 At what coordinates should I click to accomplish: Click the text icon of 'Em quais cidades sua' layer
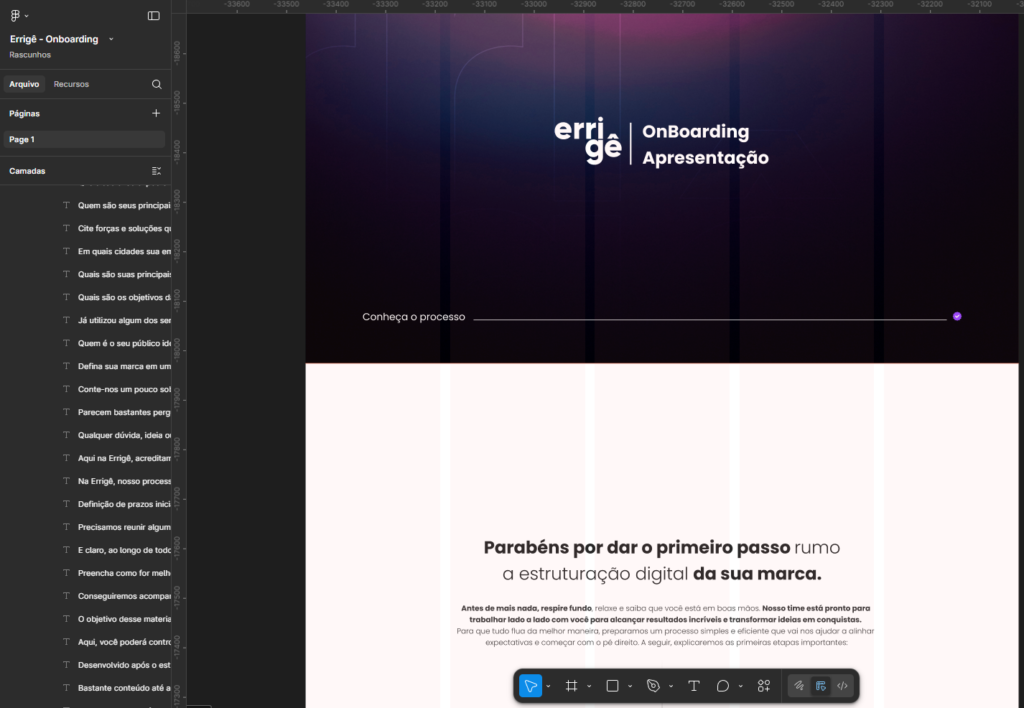(66, 251)
